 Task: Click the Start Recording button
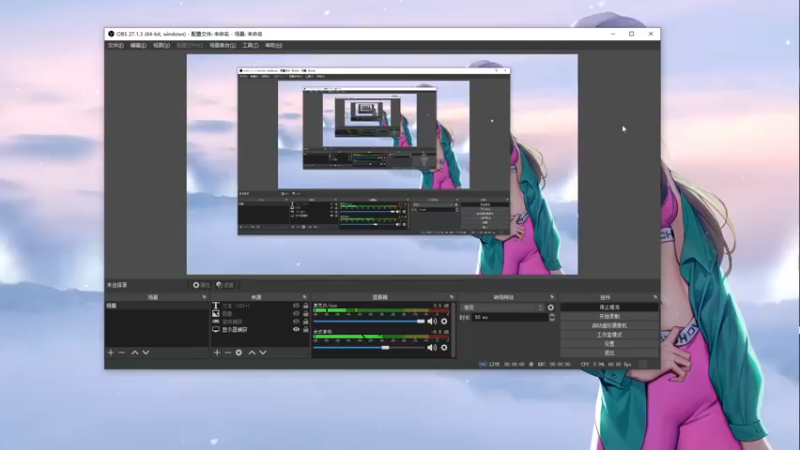coord(609,316)
